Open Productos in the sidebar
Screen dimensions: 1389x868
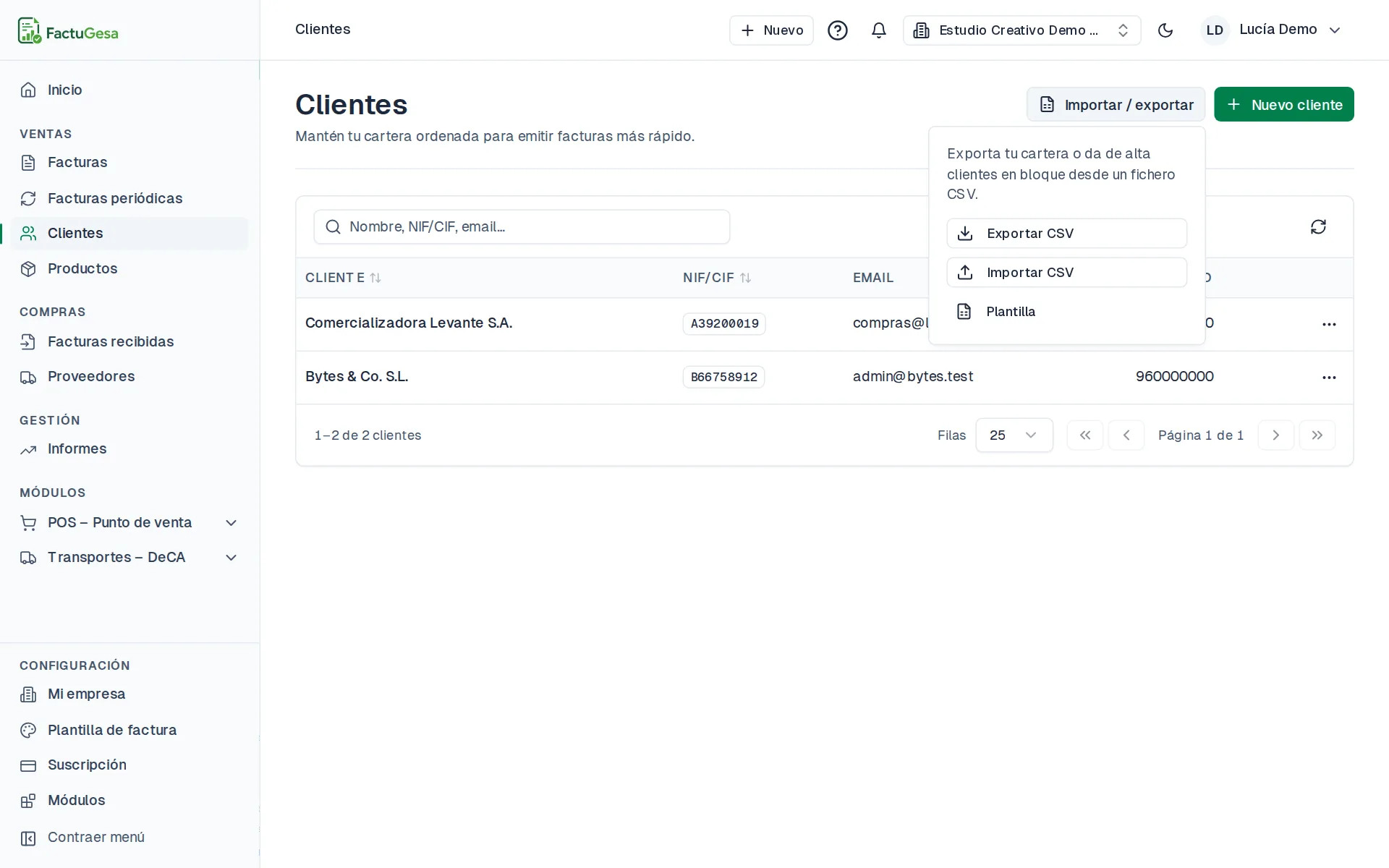pyautogui.click(x=129, y=268)
